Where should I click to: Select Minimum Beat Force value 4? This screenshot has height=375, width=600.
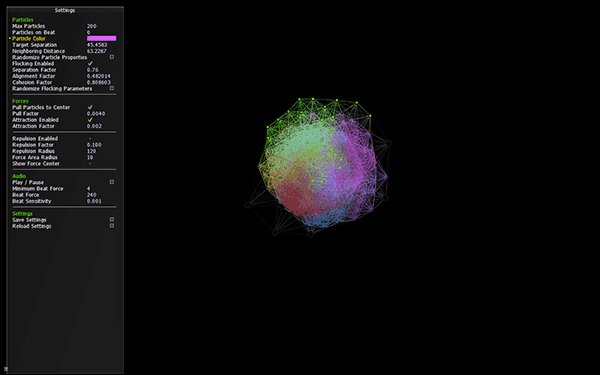(88, 189)
